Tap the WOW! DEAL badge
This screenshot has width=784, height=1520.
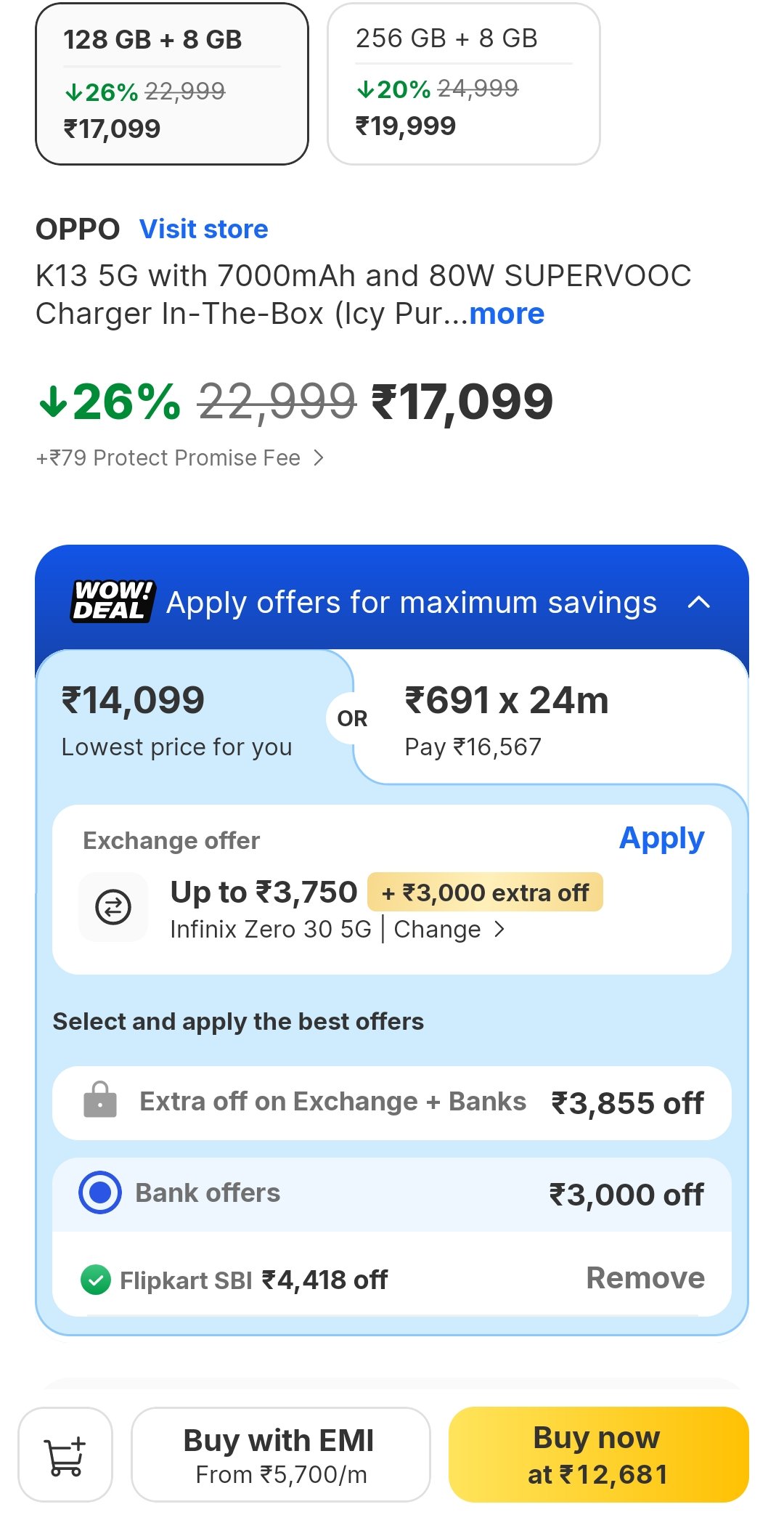point(113,601)
